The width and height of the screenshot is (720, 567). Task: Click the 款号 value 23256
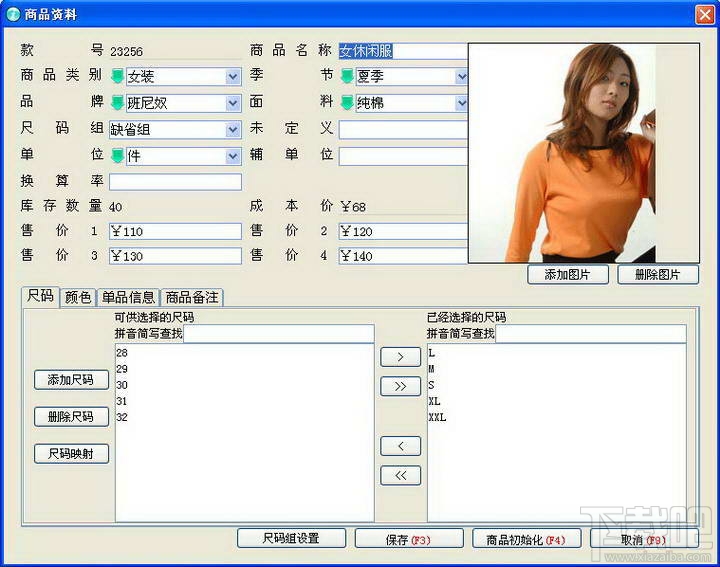[x=126, y=51]
